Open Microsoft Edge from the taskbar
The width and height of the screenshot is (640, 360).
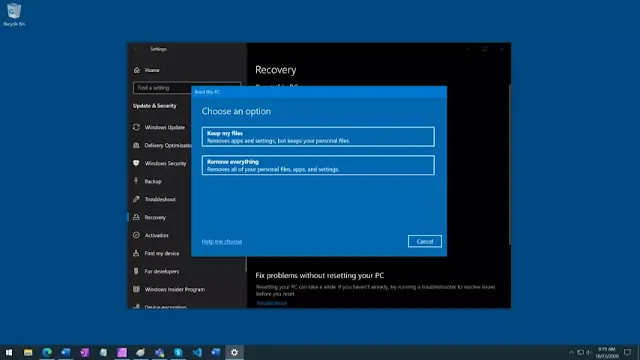point(47,352)
